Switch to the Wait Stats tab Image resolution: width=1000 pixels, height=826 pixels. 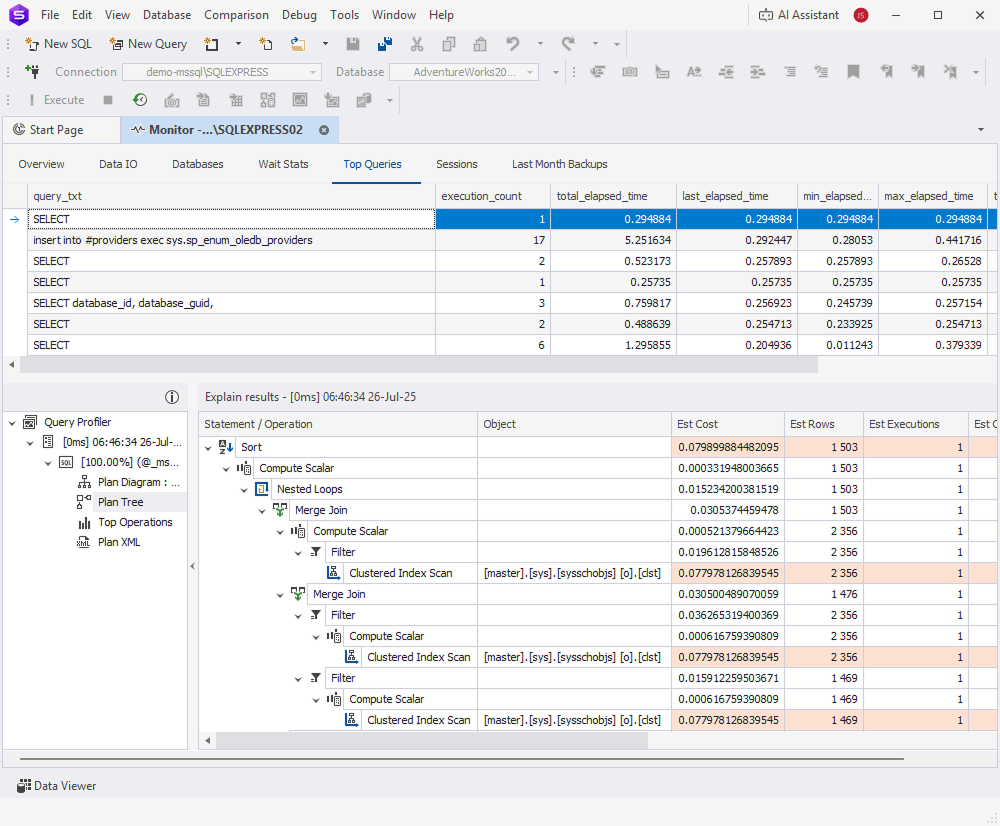pos(283,164)
